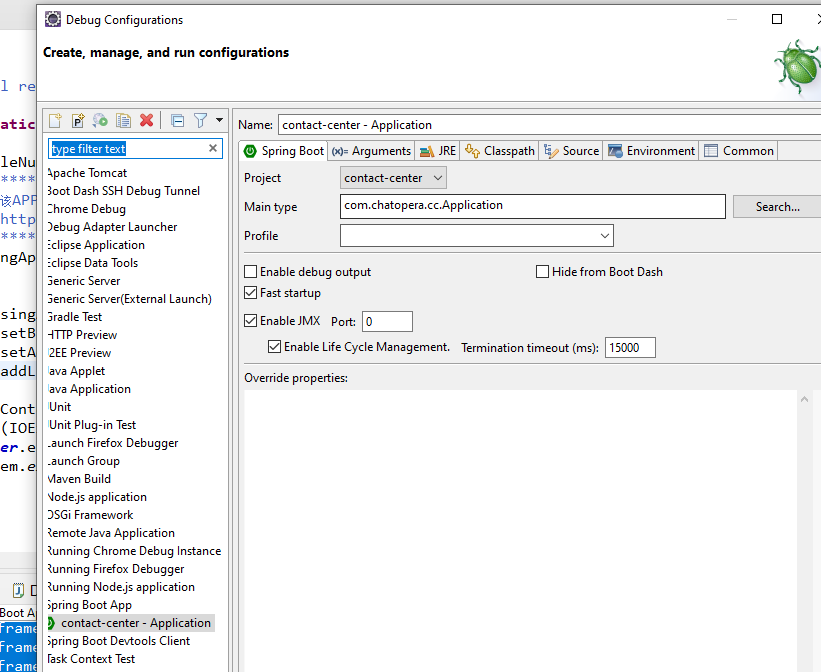Image resolution: width=821 pixels, height=672 pixels.
Task: Open the Project contact-center dropdown
Action: [x=393, y=178]
